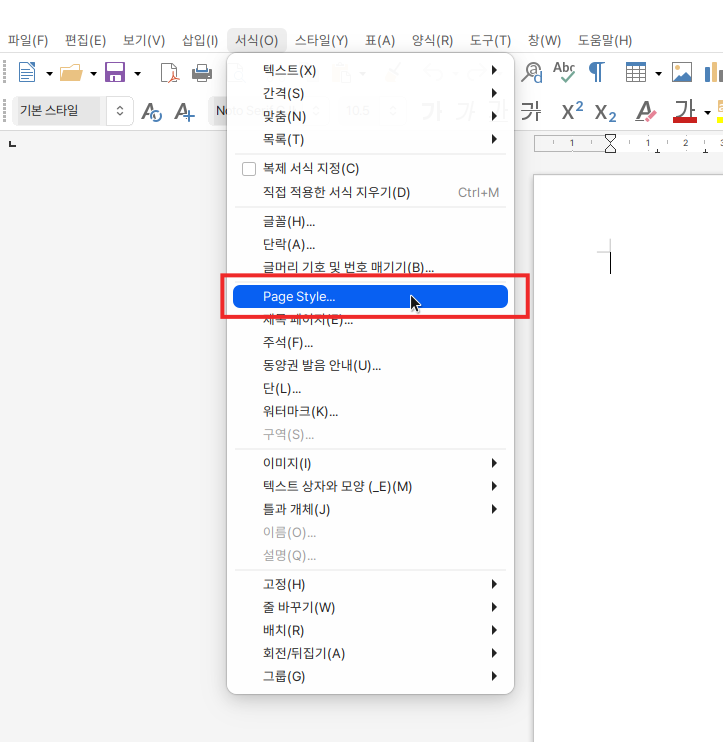Screen dimensions: 723x742
Task: Click the spelling check Abc icon
Action: (x=564, y=72)
